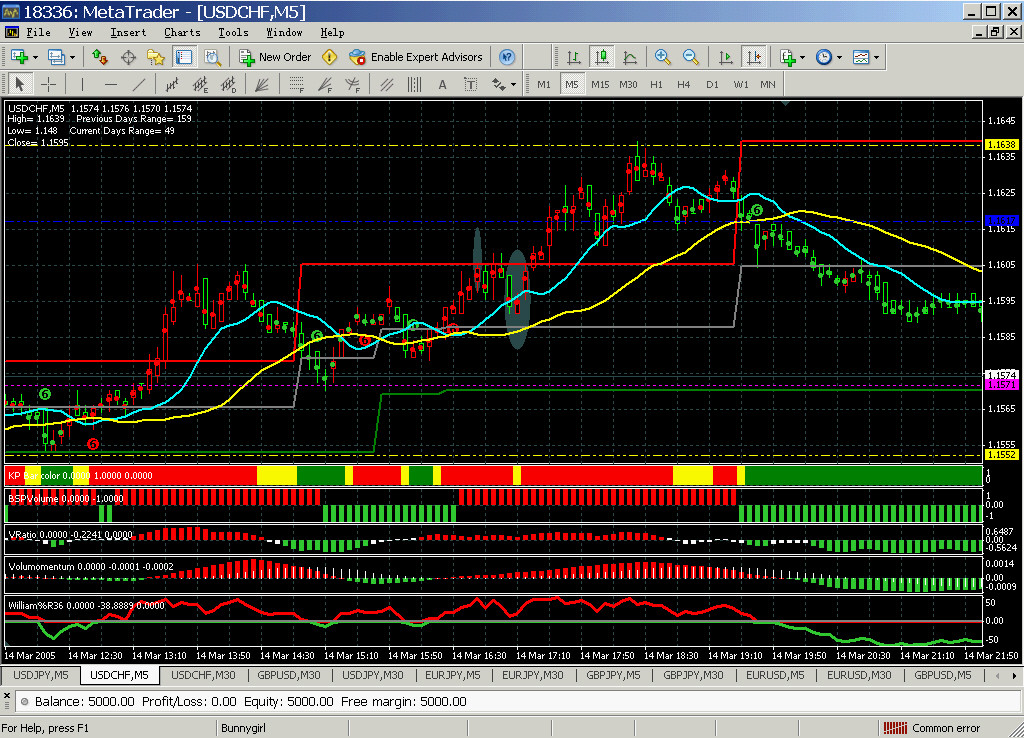The height and width of the screenshot is (738, 1024).
Task: Click the Periodicity clock icon
Action: [x=824, y=57]
